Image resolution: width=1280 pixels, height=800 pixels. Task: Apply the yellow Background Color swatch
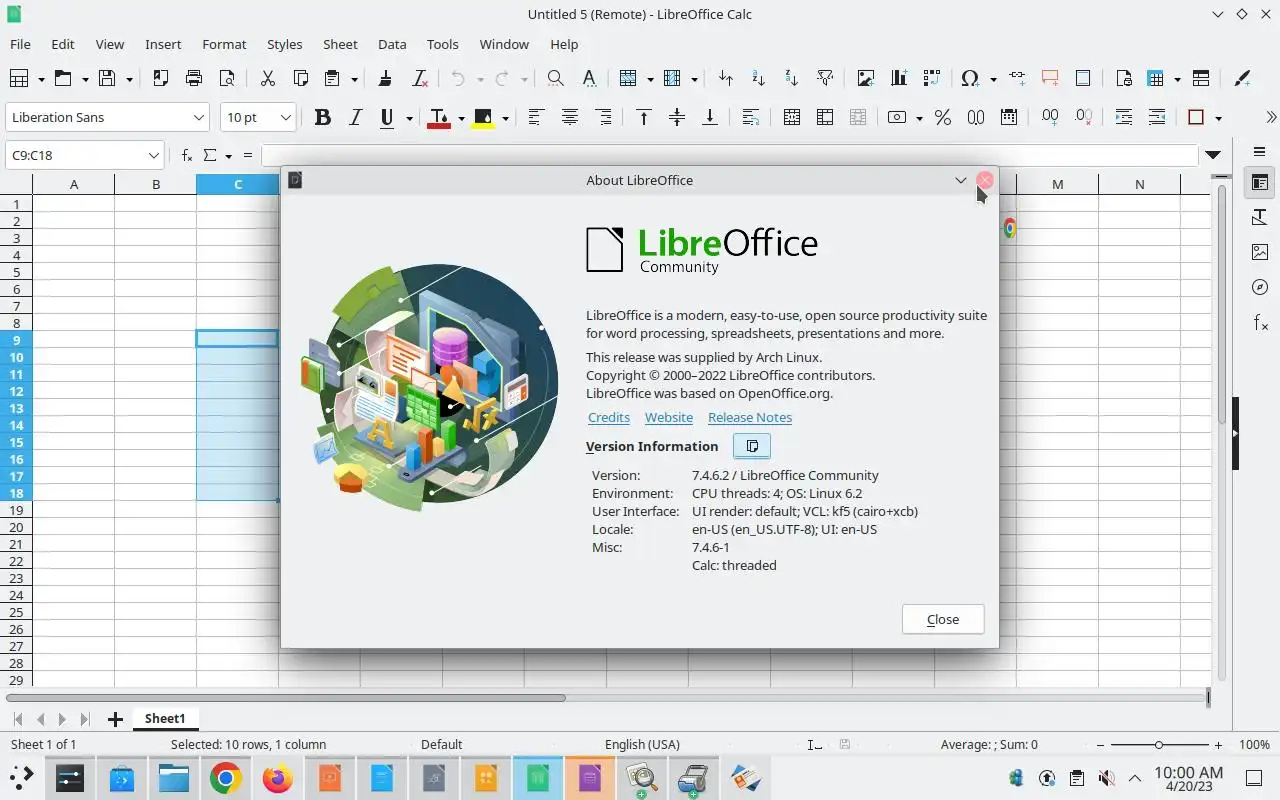click(483, 118)
